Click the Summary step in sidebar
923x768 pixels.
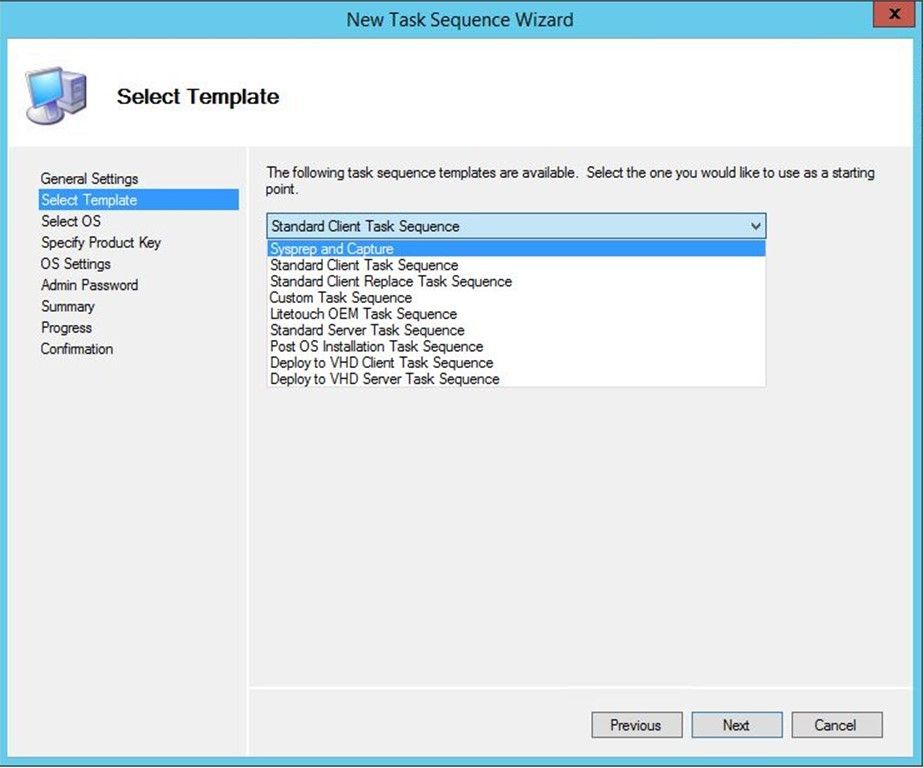tap(68, 307)
